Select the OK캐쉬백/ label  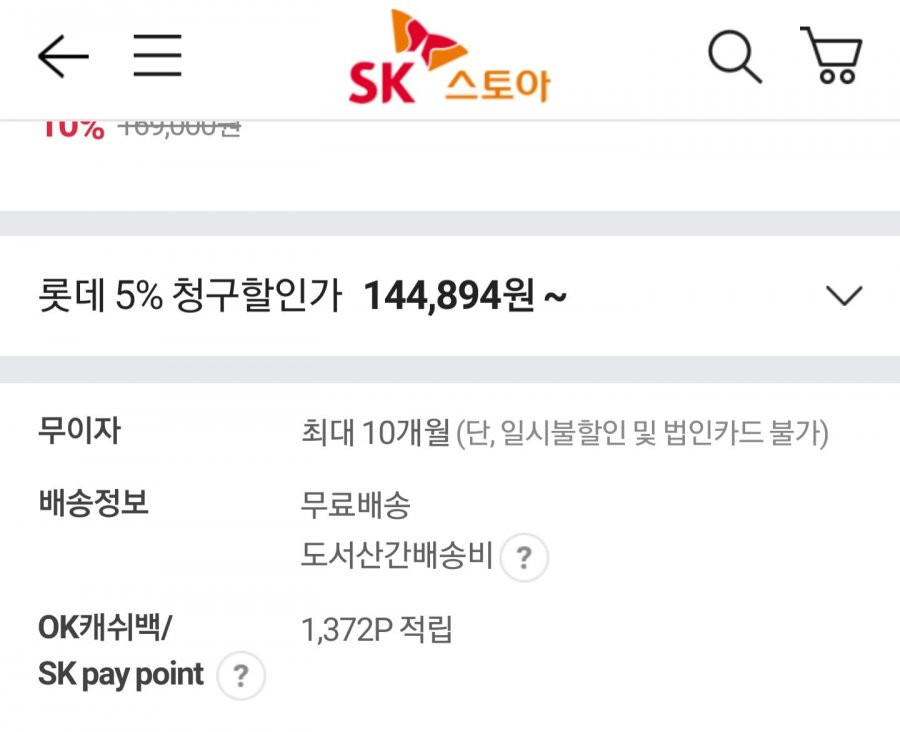click(104, 627)
